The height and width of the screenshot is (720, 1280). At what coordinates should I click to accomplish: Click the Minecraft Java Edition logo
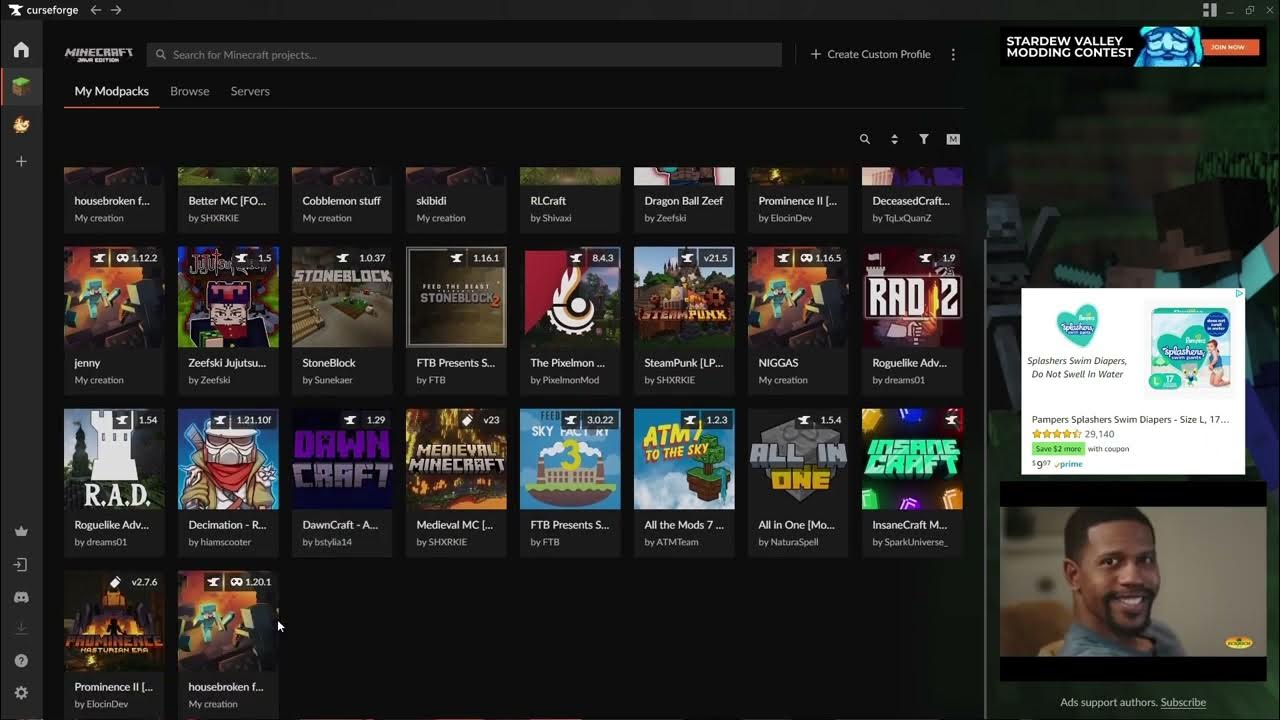98,54
